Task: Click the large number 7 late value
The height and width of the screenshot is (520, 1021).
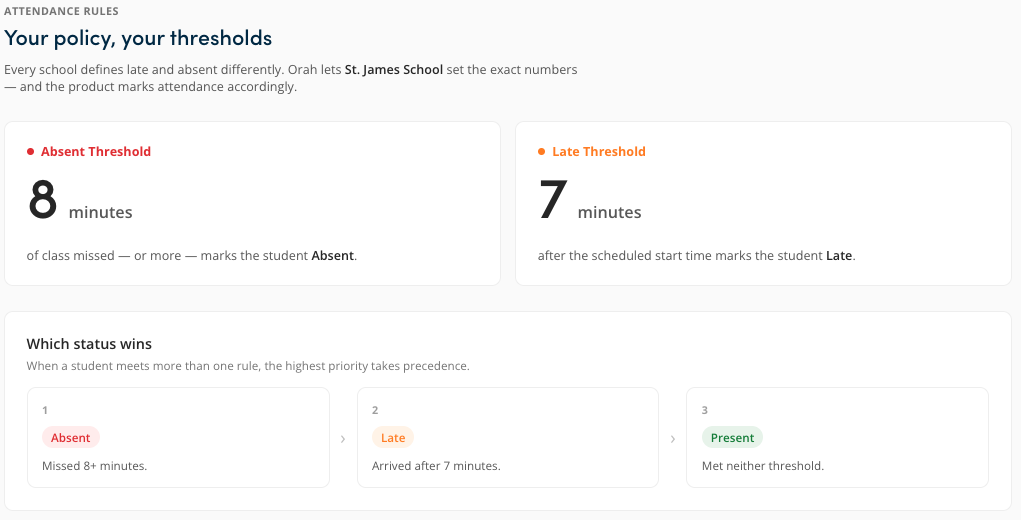Action: 553,200
